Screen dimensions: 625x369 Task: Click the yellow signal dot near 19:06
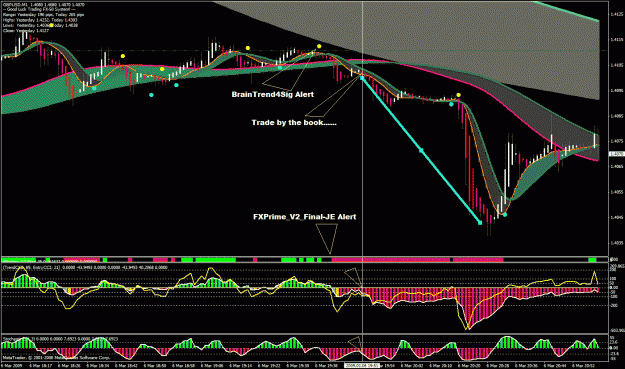248,48
